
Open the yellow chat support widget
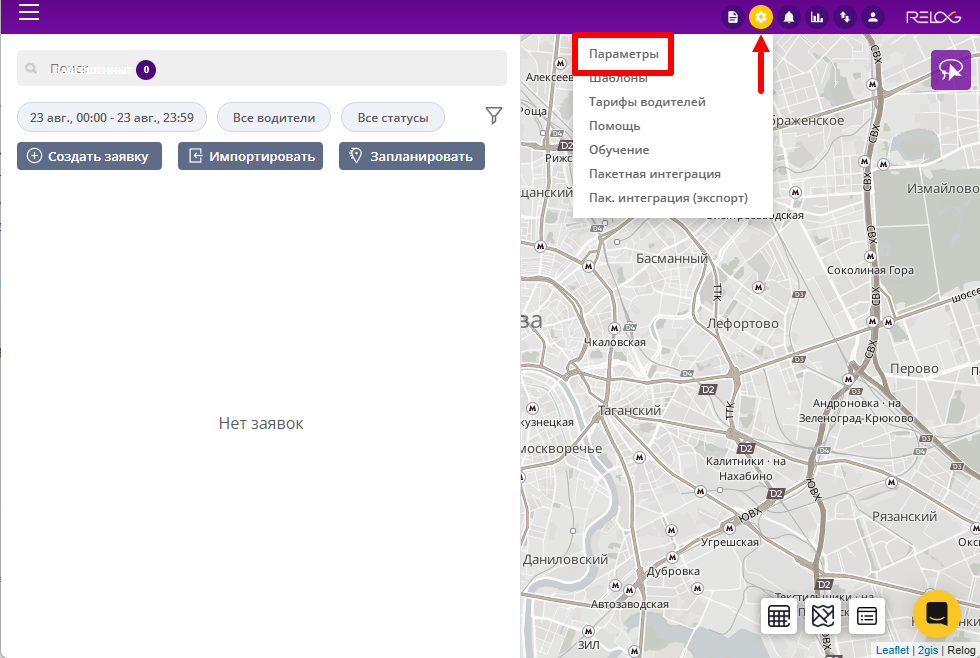937,614
